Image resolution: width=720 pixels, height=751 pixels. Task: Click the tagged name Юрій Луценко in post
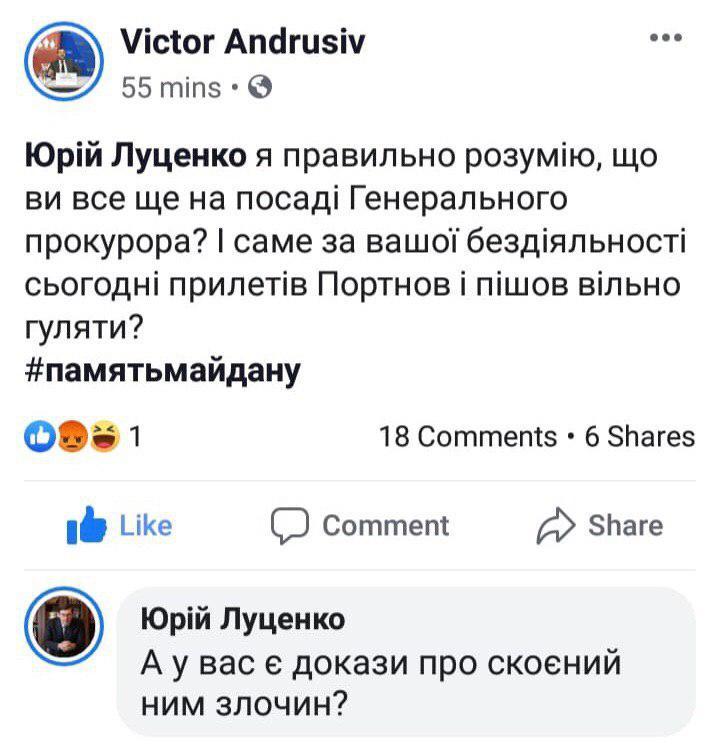coord(134,156)
